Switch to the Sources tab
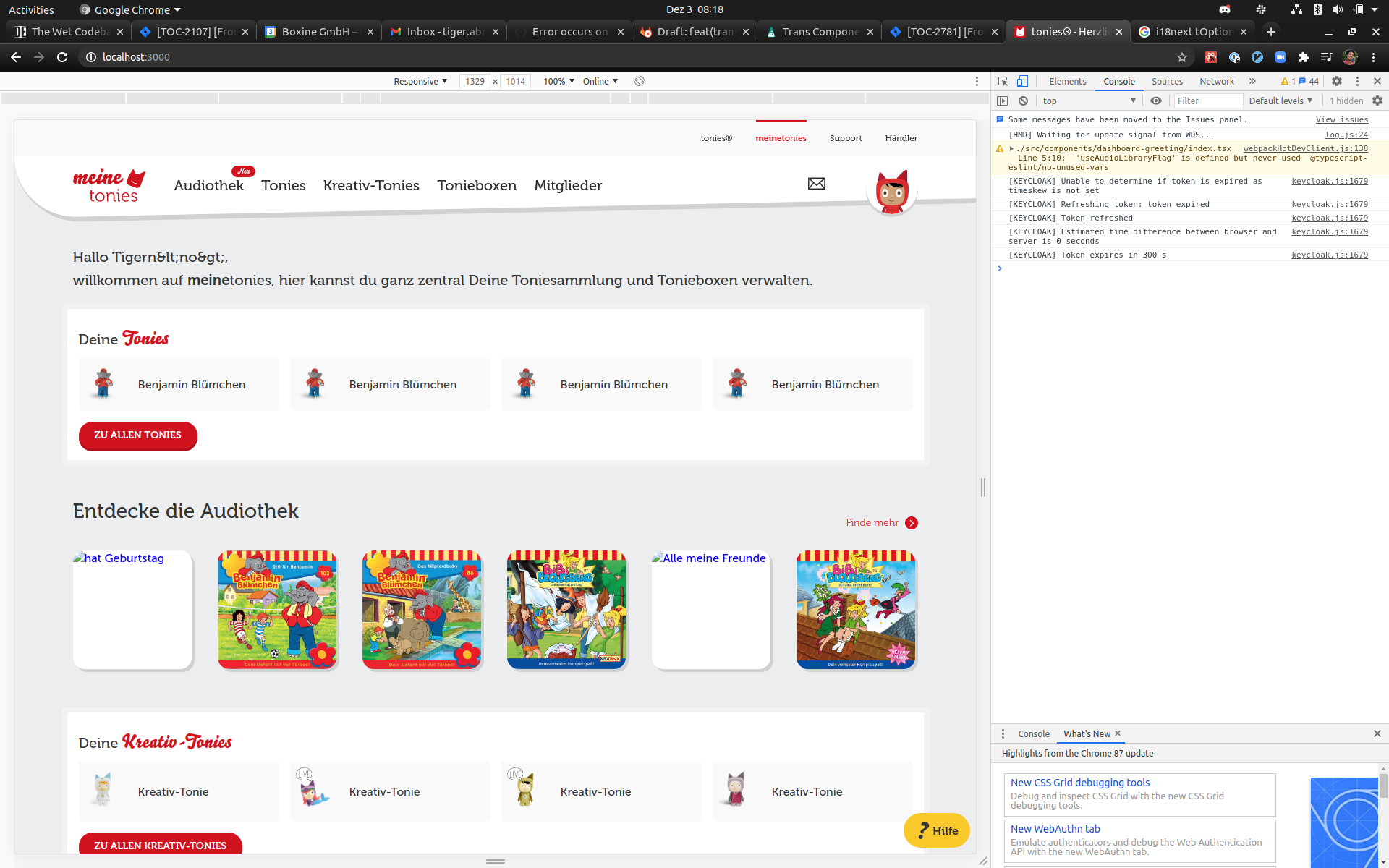The image size is (1389, 868). pos(1167,81)
